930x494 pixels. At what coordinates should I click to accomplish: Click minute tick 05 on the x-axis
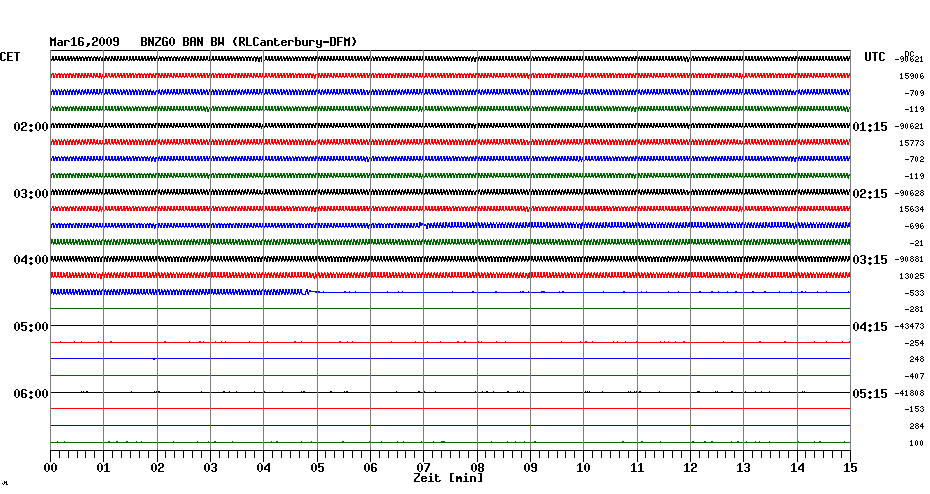point(317,468)
